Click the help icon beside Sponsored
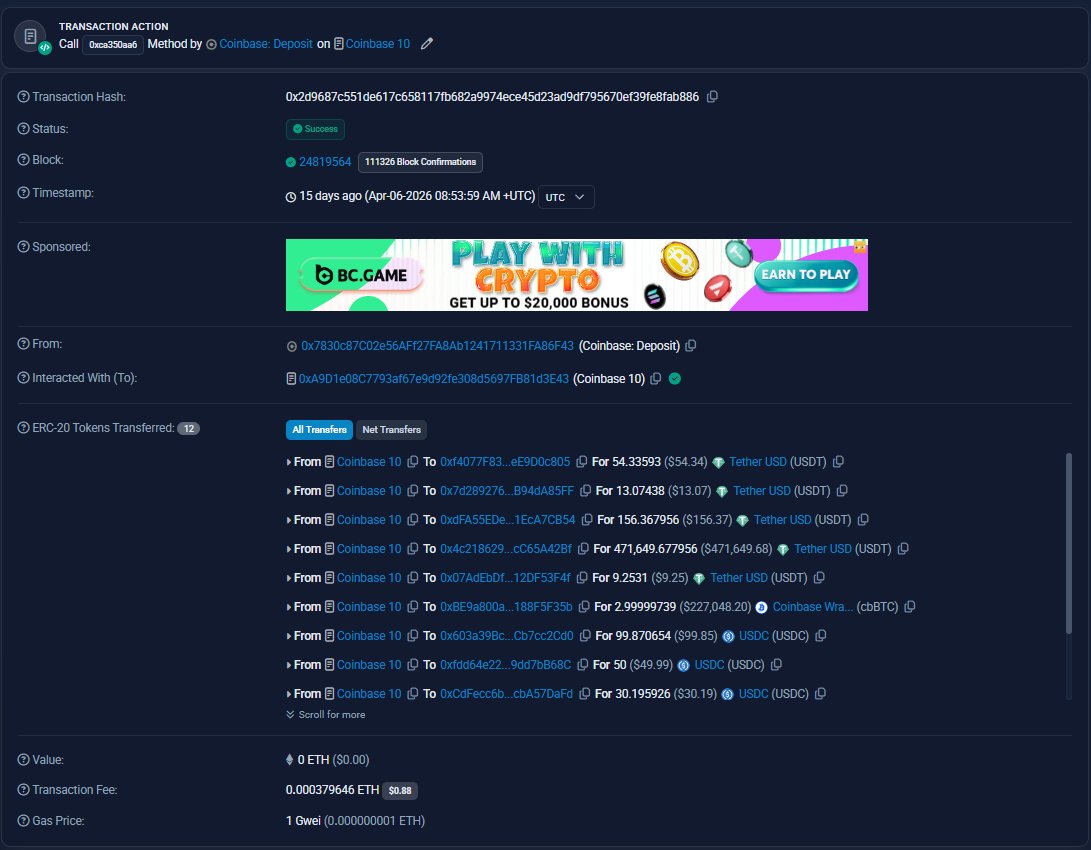Screen dimensions: 1091x850 pyautogui.click(x=23, y=247)
